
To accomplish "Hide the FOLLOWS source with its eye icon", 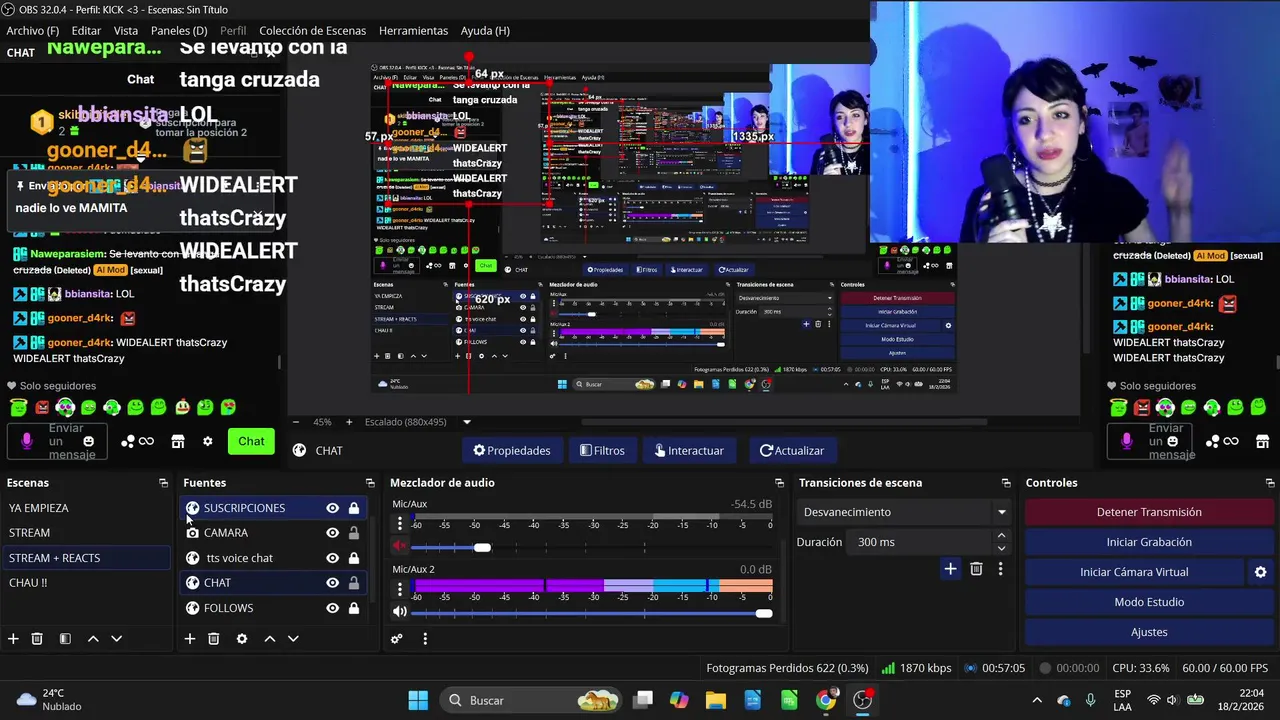I will point(332,608).
